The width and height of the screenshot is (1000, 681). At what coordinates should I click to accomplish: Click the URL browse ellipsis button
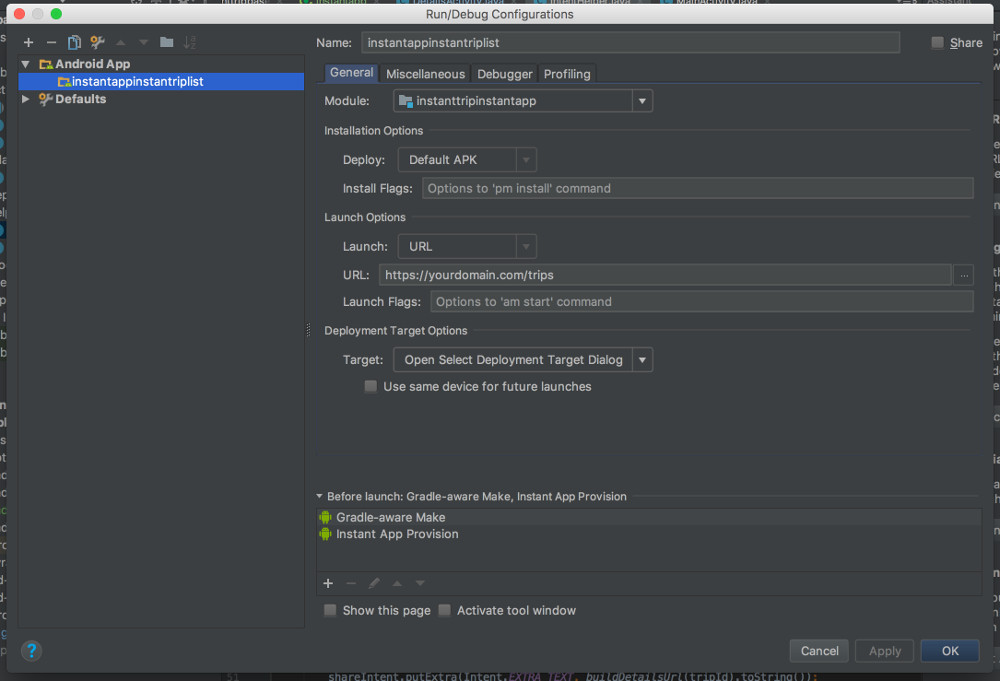[x=963, y=275]
